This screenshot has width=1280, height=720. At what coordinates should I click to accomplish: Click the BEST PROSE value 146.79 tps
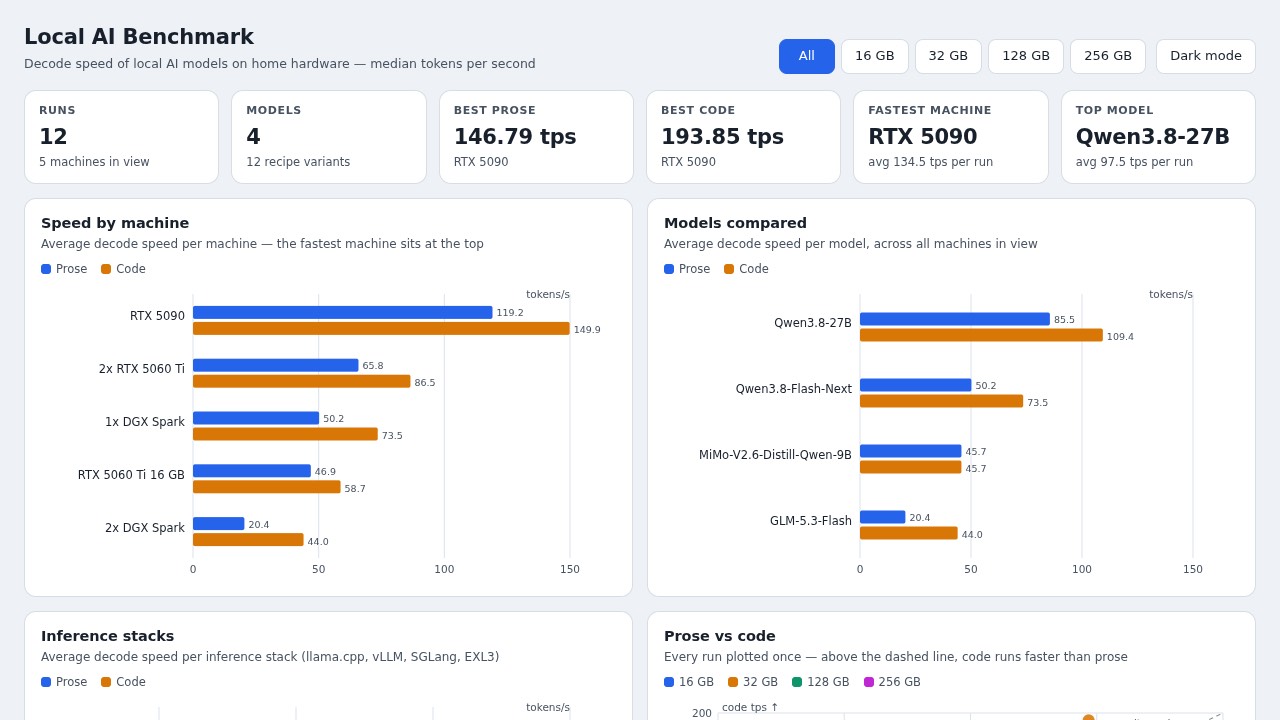(x=515, y=137)
